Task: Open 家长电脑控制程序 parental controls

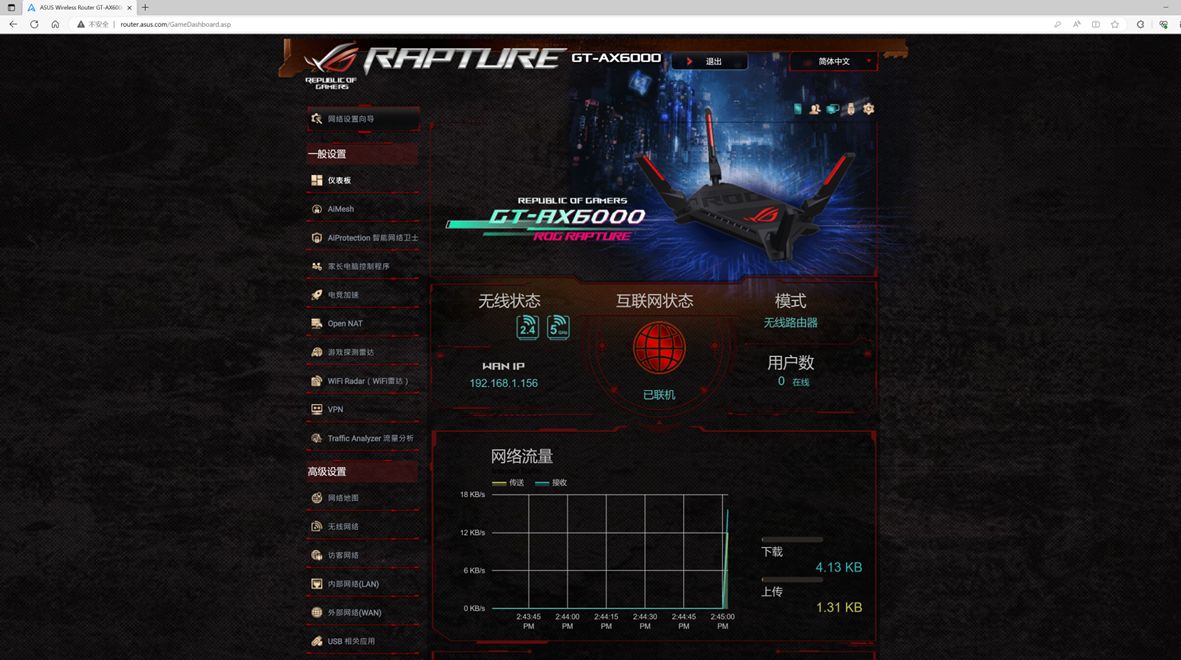Action: (363, 266)
